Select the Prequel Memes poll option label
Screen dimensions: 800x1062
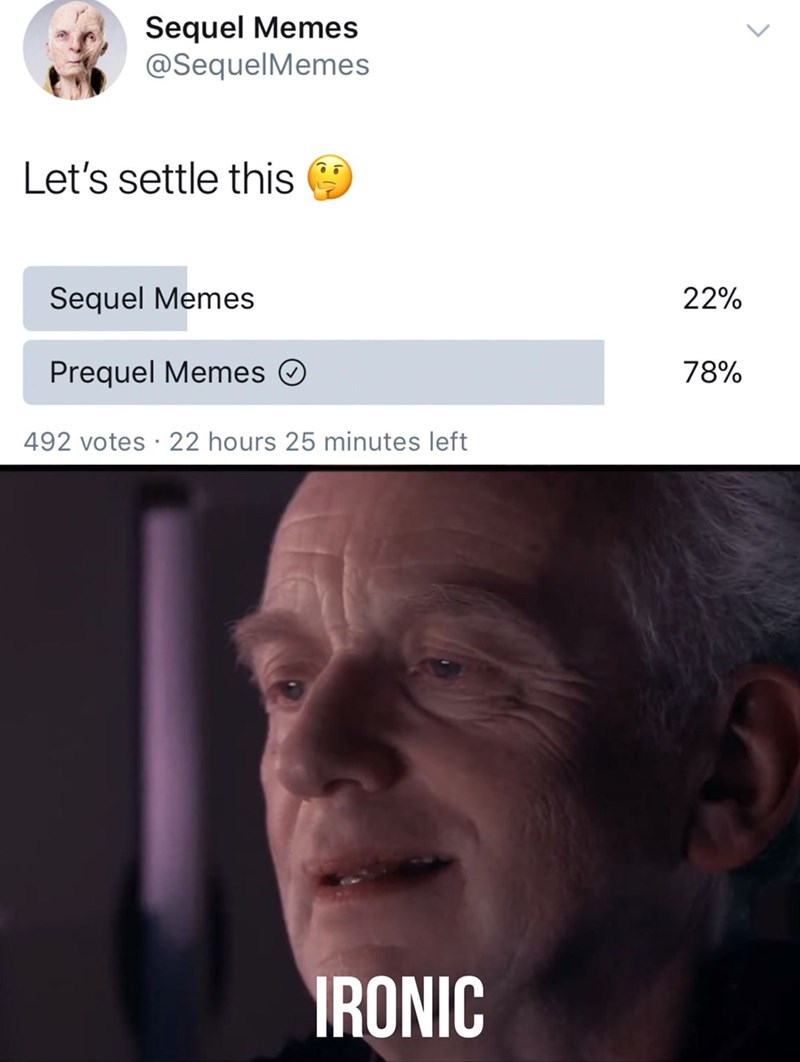tap(157, 372)
